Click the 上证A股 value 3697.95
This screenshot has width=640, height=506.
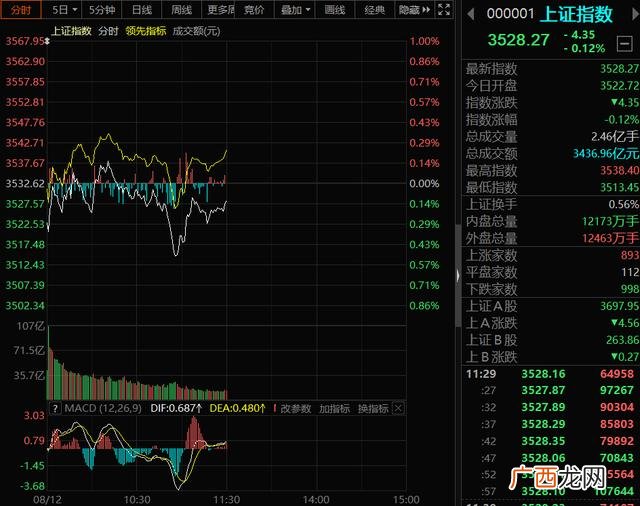tap(619, 306)
